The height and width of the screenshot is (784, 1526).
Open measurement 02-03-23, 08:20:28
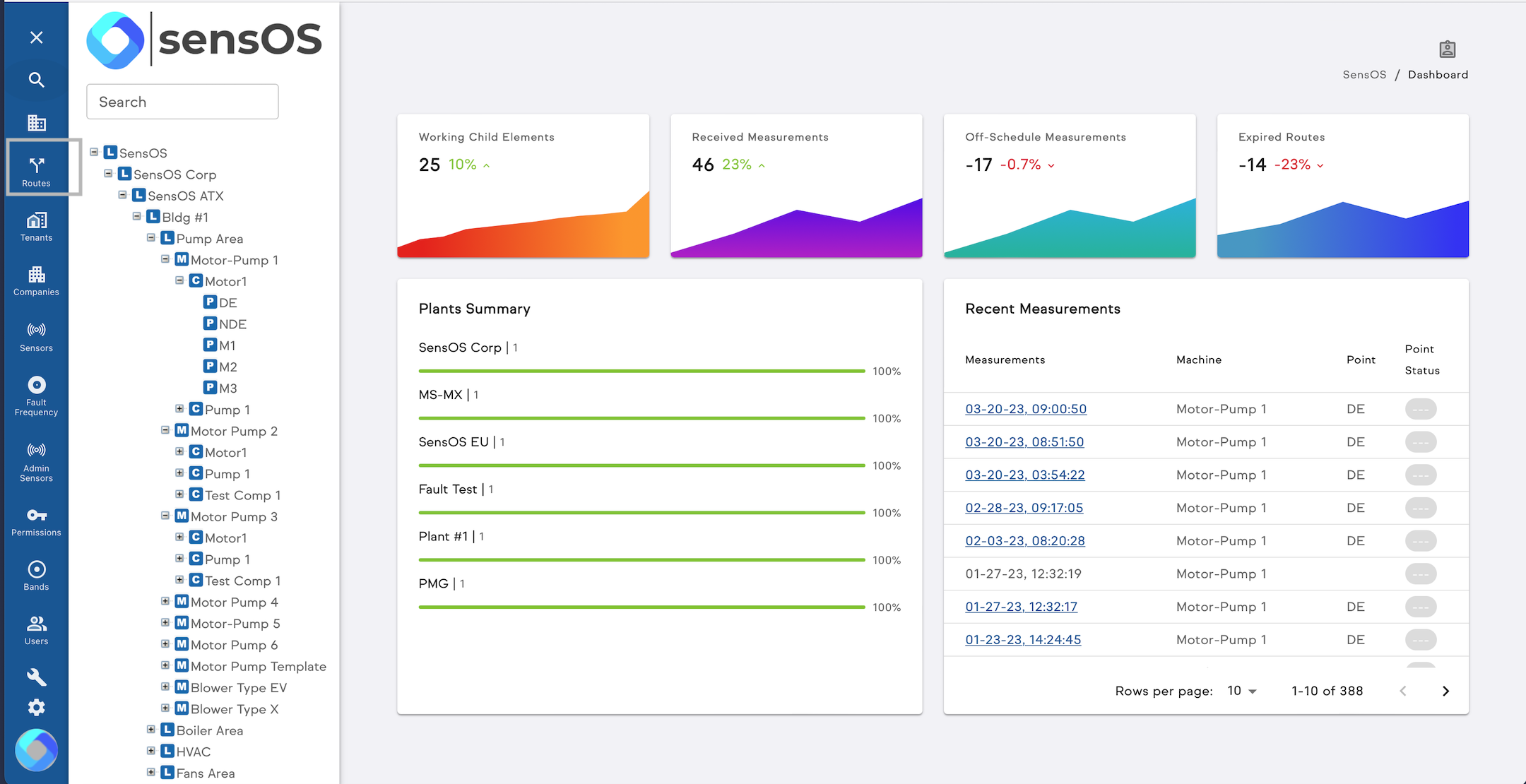coord(1025,541)
